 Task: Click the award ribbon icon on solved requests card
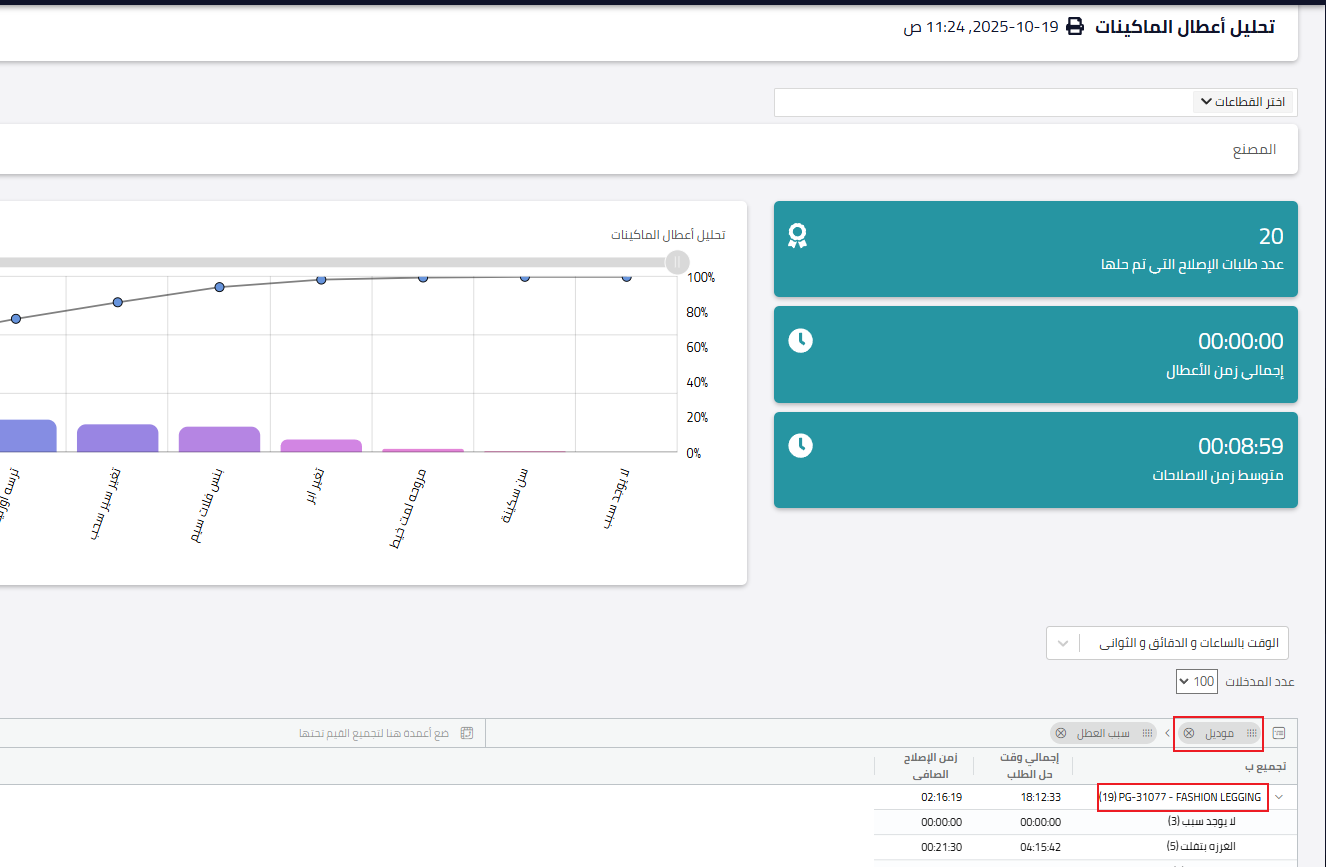[x=797, y=236]
